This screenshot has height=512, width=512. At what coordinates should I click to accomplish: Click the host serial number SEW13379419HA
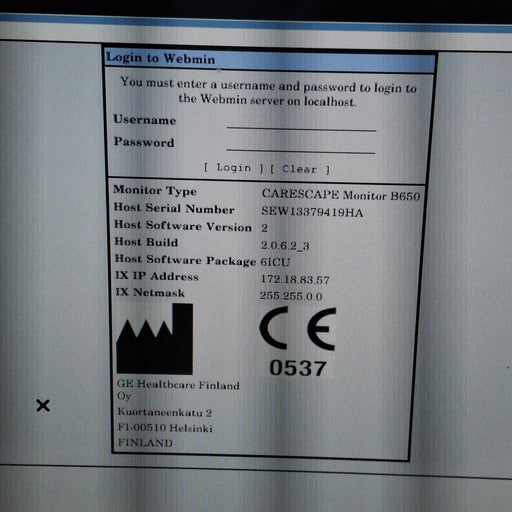312,211
